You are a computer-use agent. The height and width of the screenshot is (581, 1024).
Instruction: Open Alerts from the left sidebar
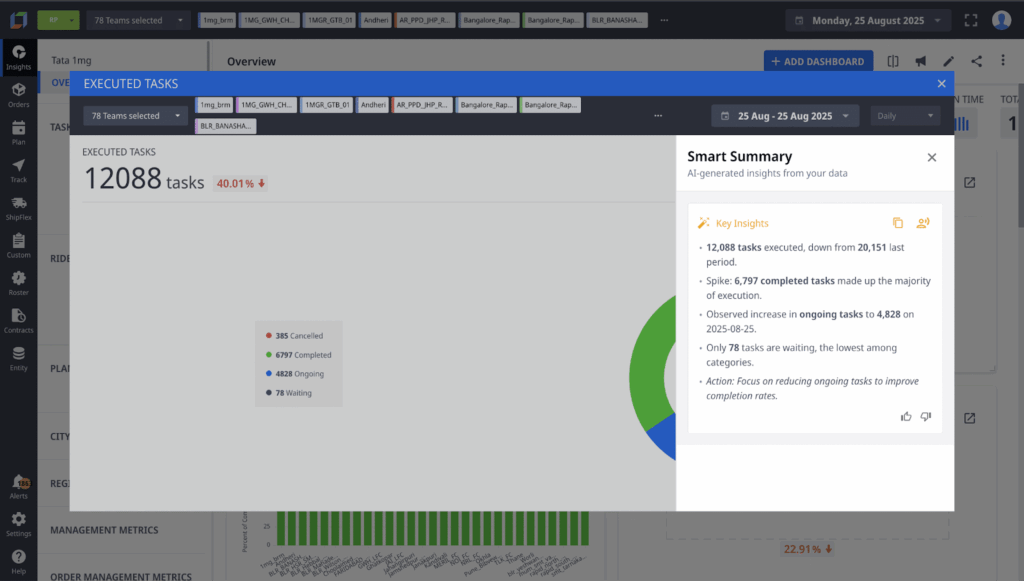[18, 487]
